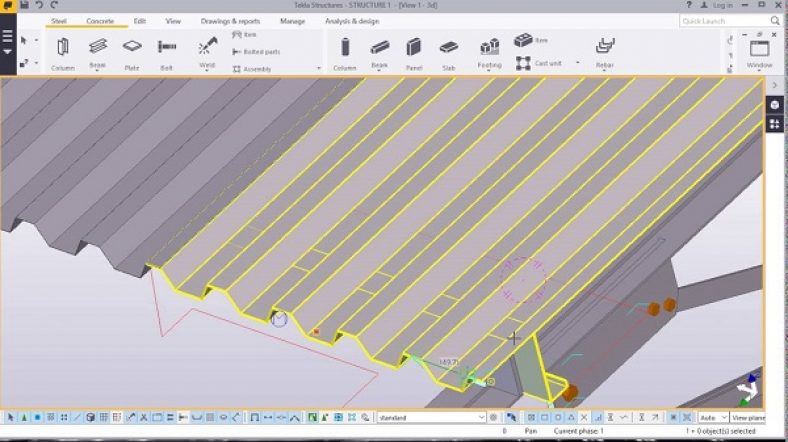The width and height of the screenshot is (788, 442).
Task: Select the steel Column tool
Action: coord(62,50)
